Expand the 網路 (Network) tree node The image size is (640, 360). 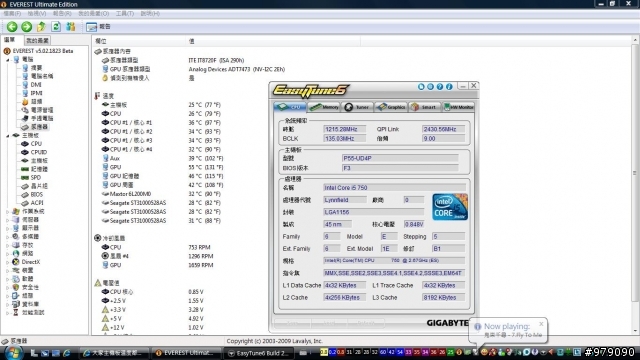pyautogui.click(x=8, y=253)
